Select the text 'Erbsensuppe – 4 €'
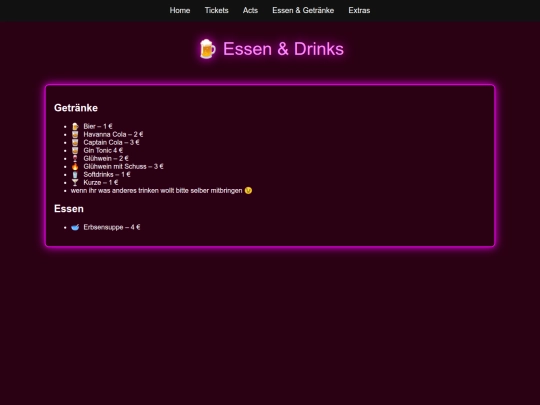540x405 pixels. (112, 227)
